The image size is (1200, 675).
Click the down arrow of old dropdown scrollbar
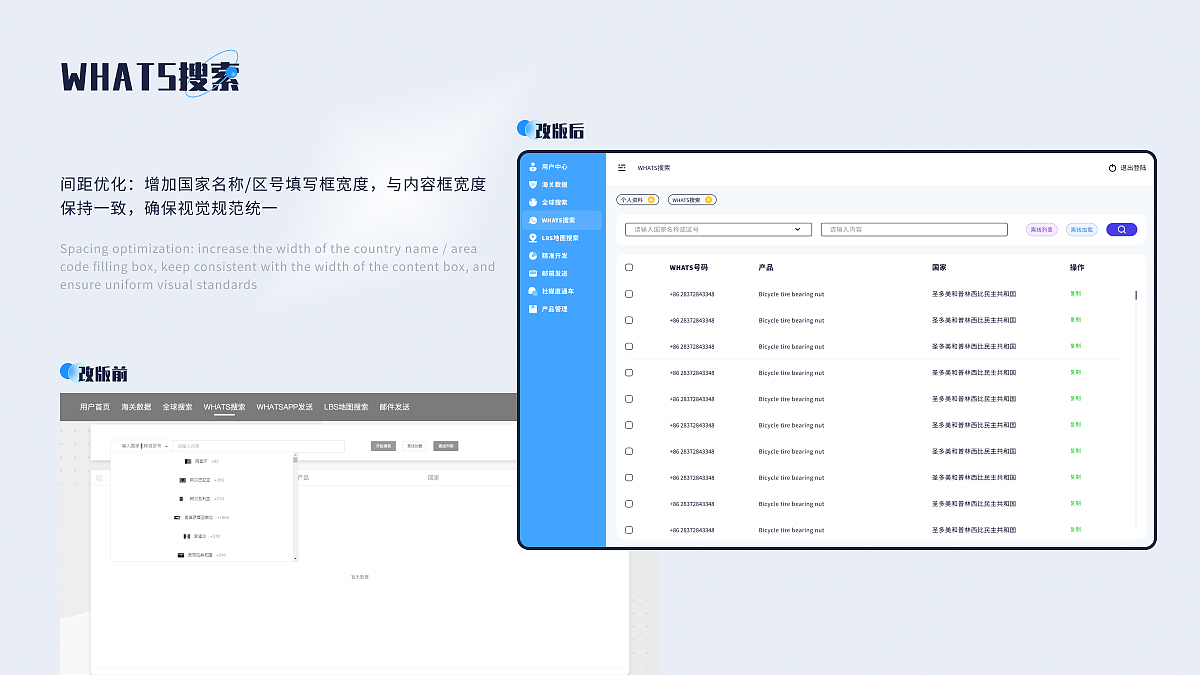(x=295, y=558)
